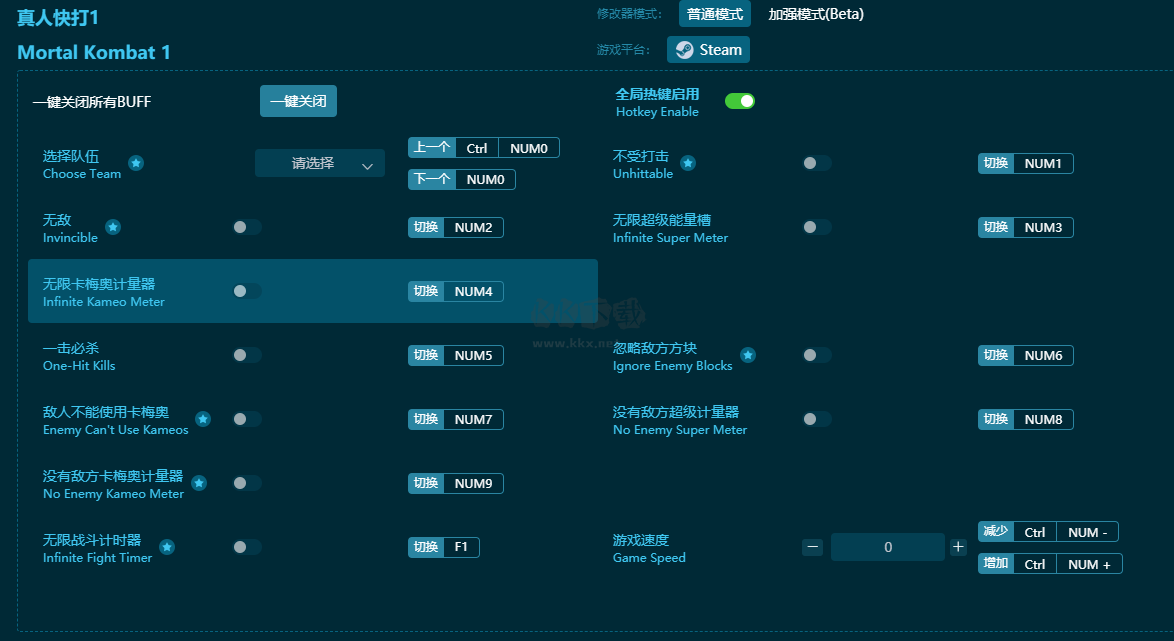Click the Steam platform button
Viewport: 1174px width, 641px height.
pos(708,49)
